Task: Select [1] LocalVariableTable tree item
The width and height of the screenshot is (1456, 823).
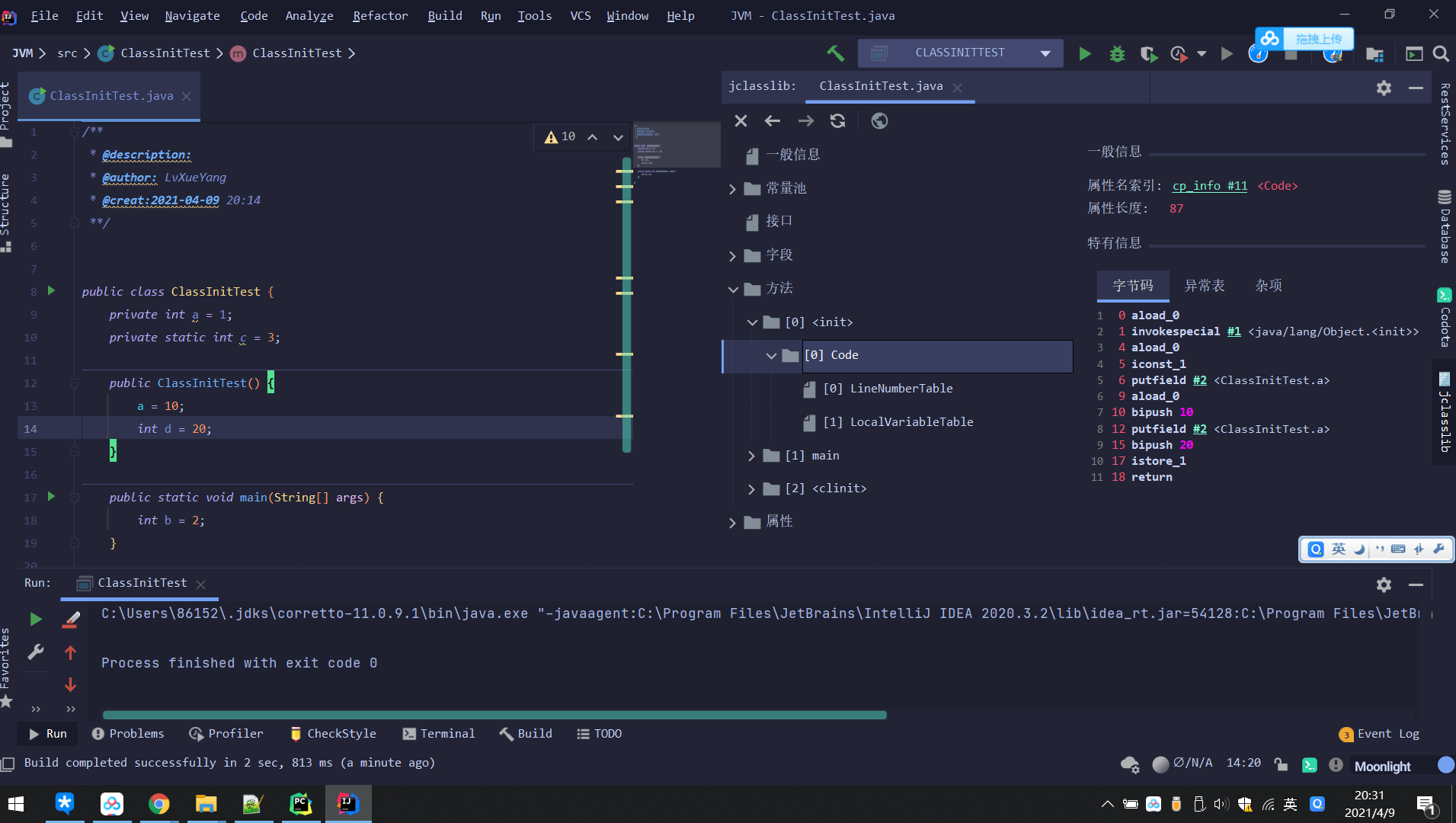Action: click(898, 422)
